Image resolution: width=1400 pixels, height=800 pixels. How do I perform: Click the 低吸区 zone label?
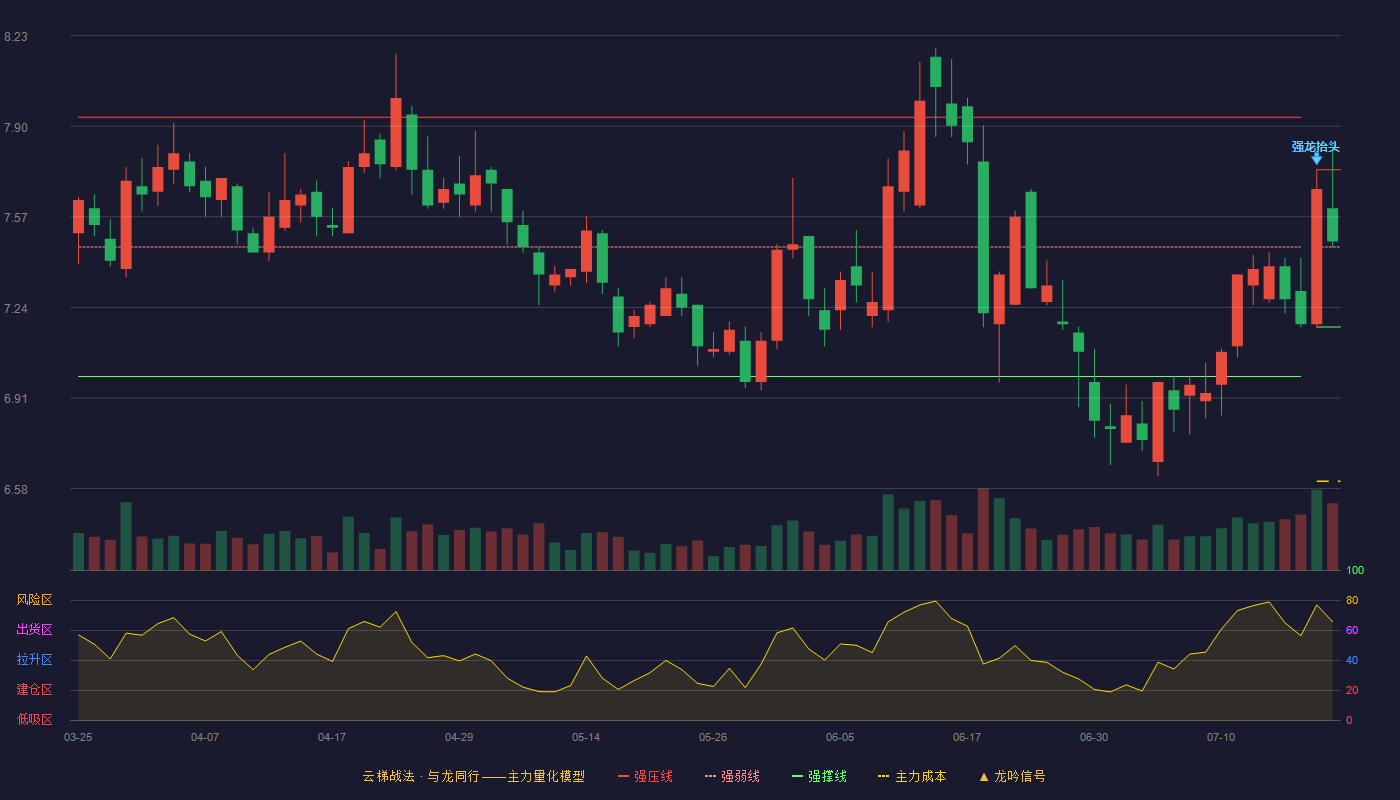coord(34,719)
